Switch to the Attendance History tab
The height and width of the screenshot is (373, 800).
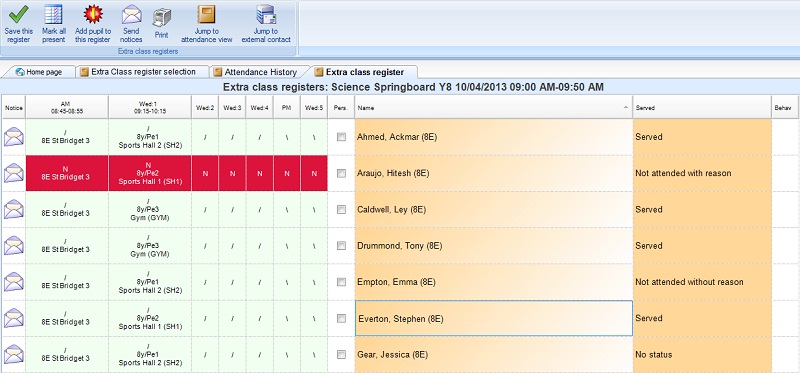coord(260,72)
